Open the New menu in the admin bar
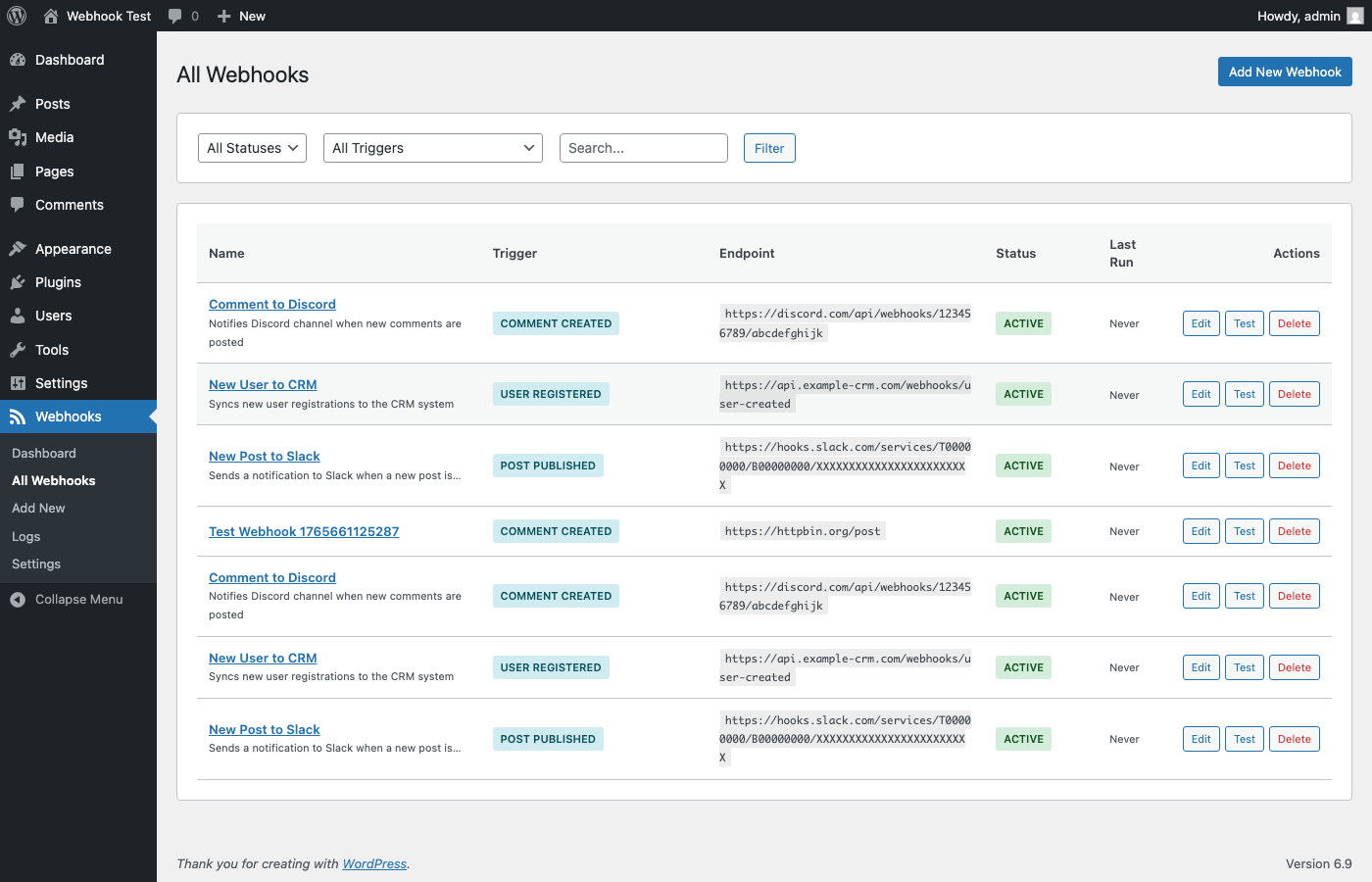This screenshot has width=1372, height=882. [x=240, y=16]
